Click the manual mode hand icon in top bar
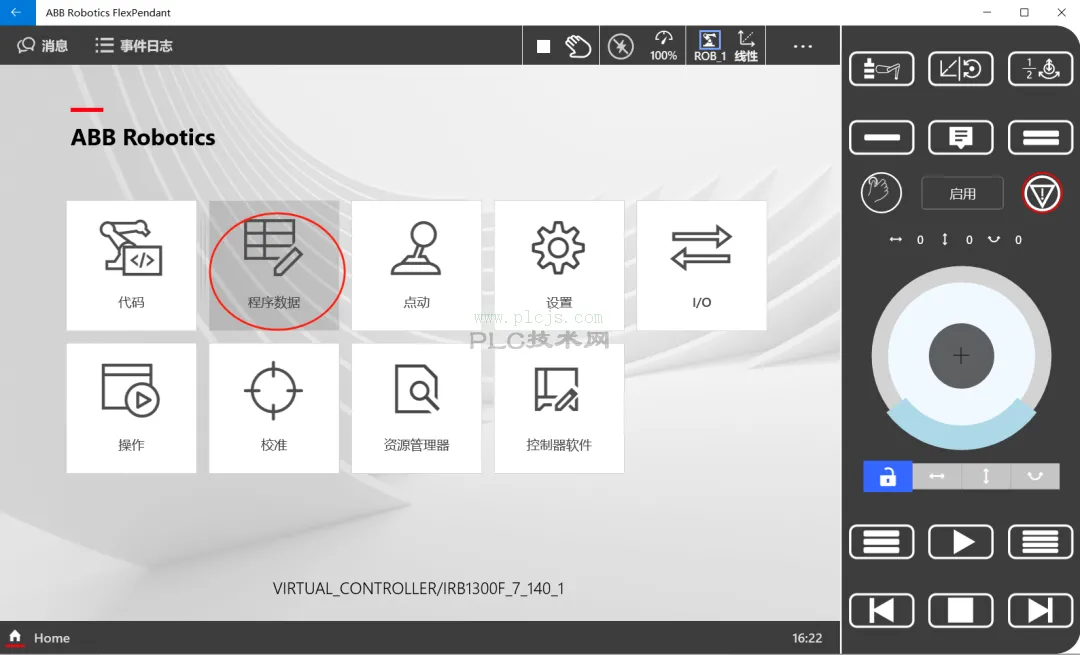Image resolution: width=1080 pixels, height=655 pixels. pyautogui.click(x=578, y=46)
